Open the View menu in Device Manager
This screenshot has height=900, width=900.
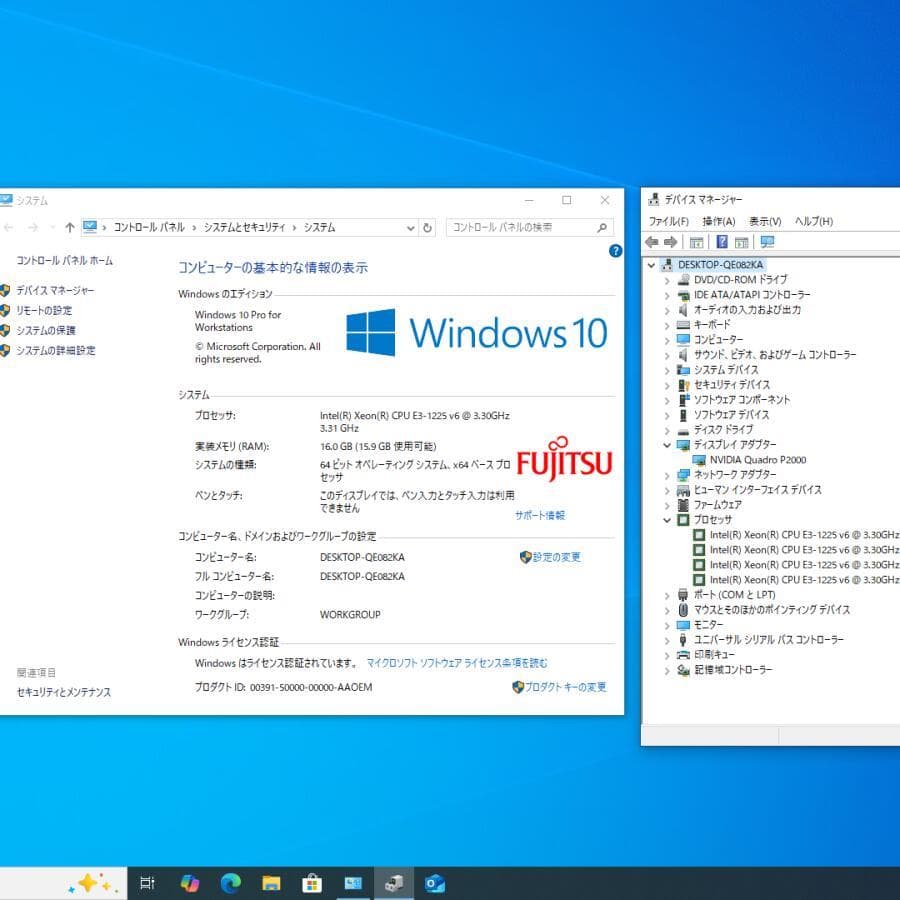pyautogui.click(x=763, y=221)
